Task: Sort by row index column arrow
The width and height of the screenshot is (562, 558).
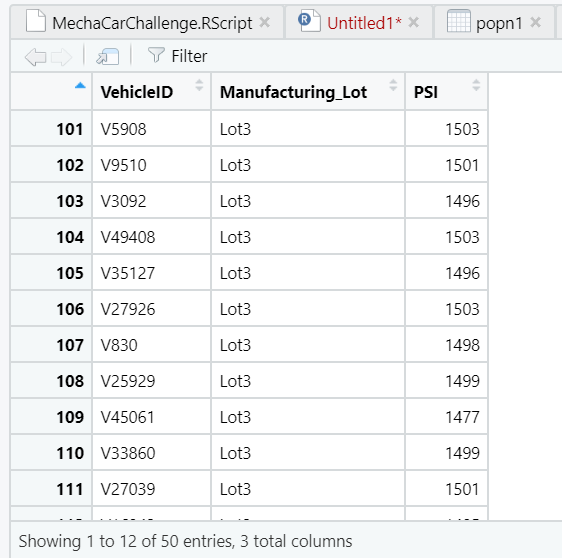Action: pyautogui.click(x=80, y=86)
